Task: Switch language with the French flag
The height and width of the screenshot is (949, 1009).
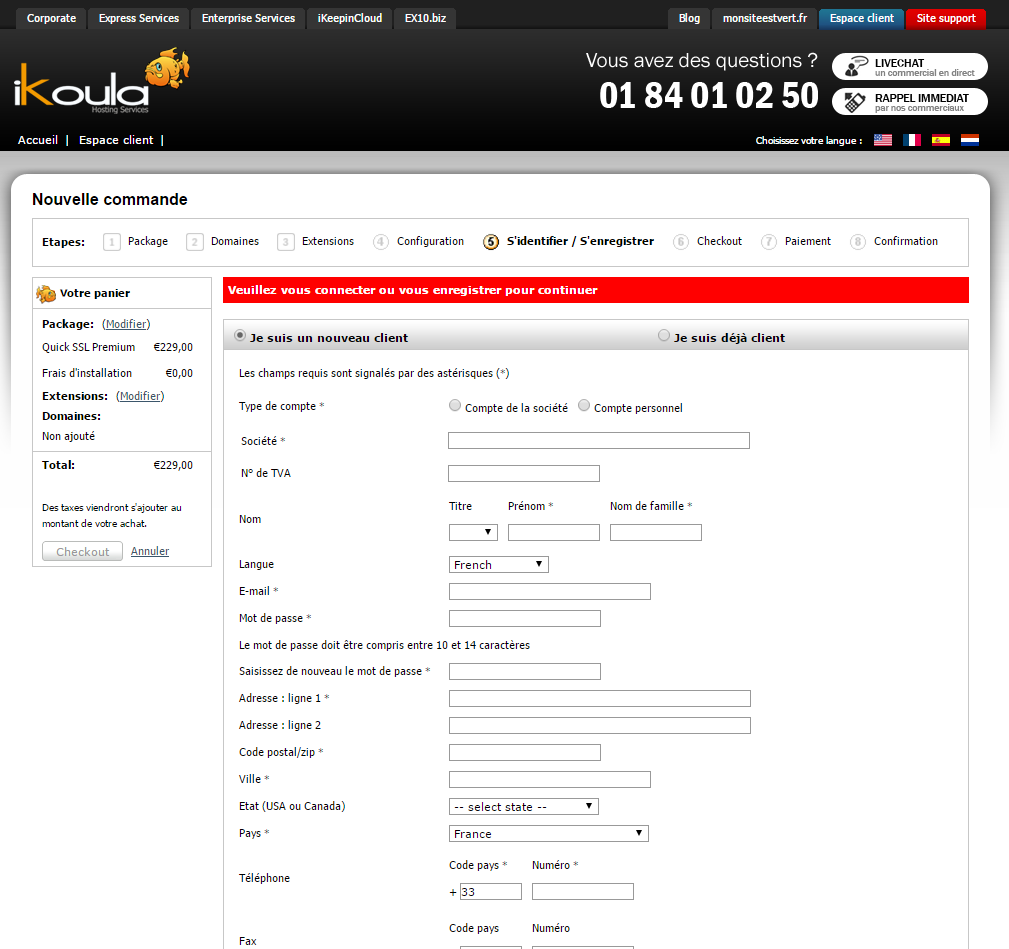Action: click(911, 140)
